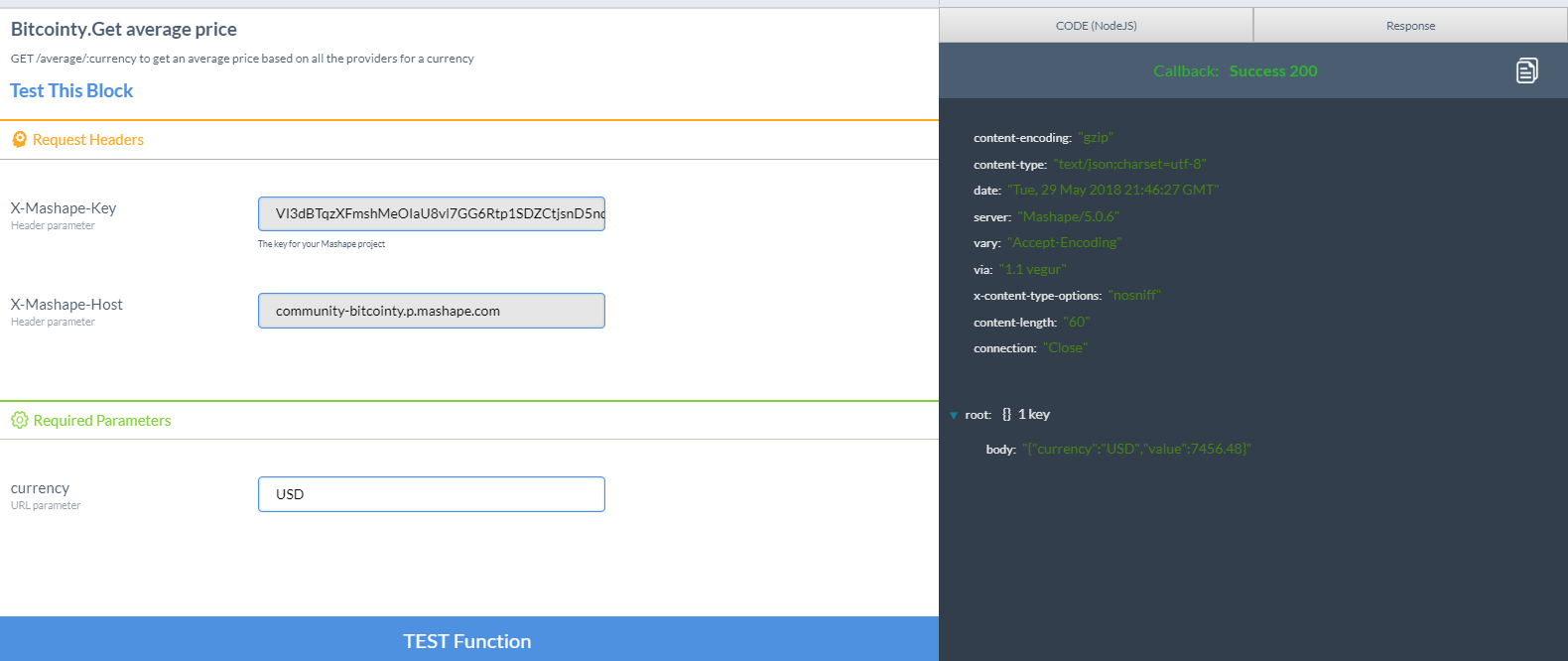The image size is (1568, 661).
Task: Click the date header value
Action: point(1113,190)
